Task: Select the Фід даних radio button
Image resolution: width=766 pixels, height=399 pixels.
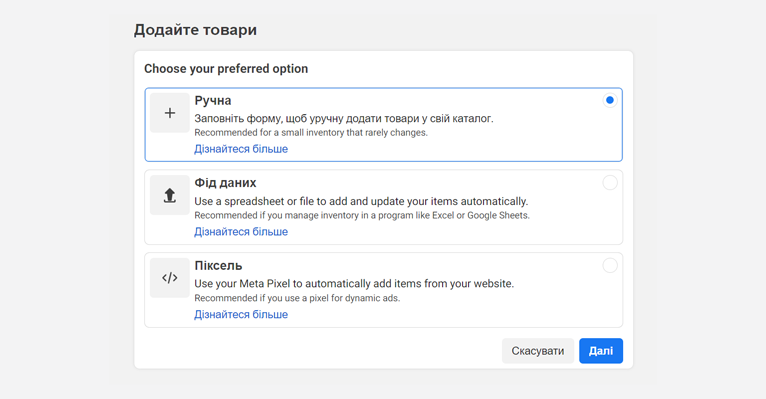Action: (610, 183)
